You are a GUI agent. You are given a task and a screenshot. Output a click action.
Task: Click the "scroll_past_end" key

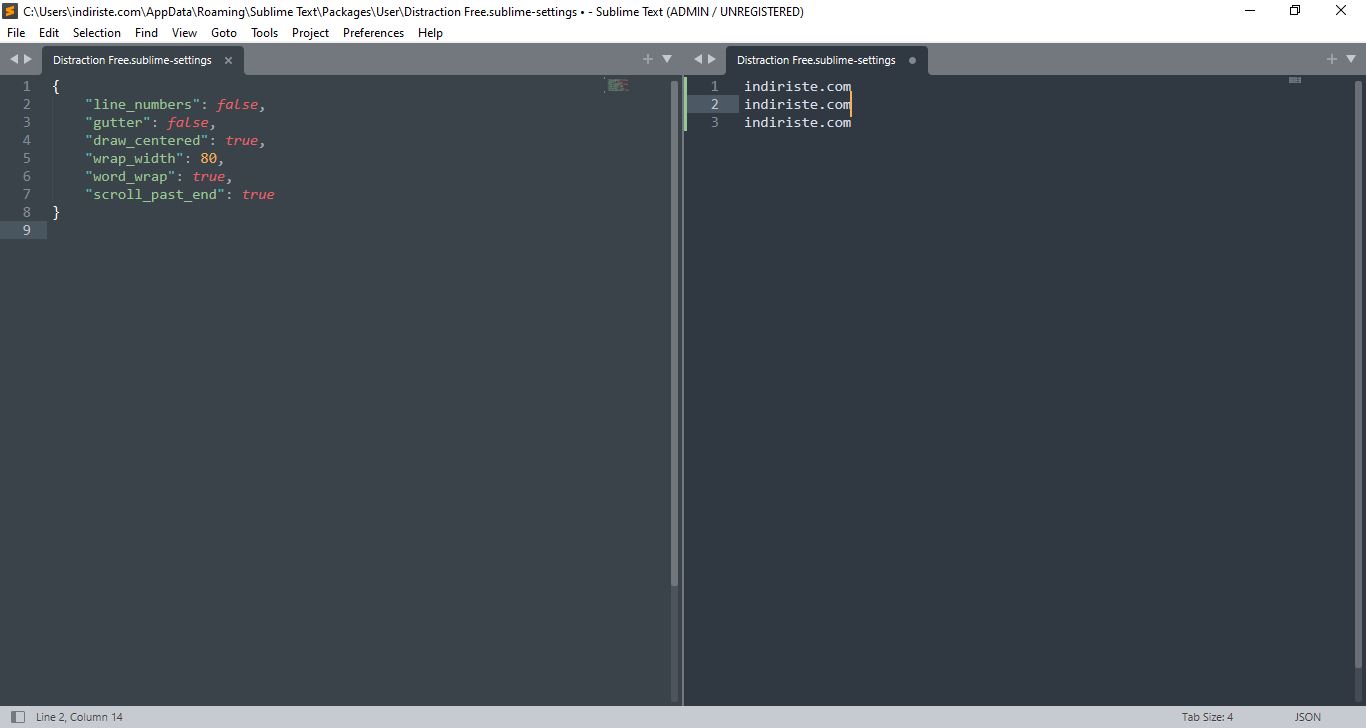click(x=155, y=195)
